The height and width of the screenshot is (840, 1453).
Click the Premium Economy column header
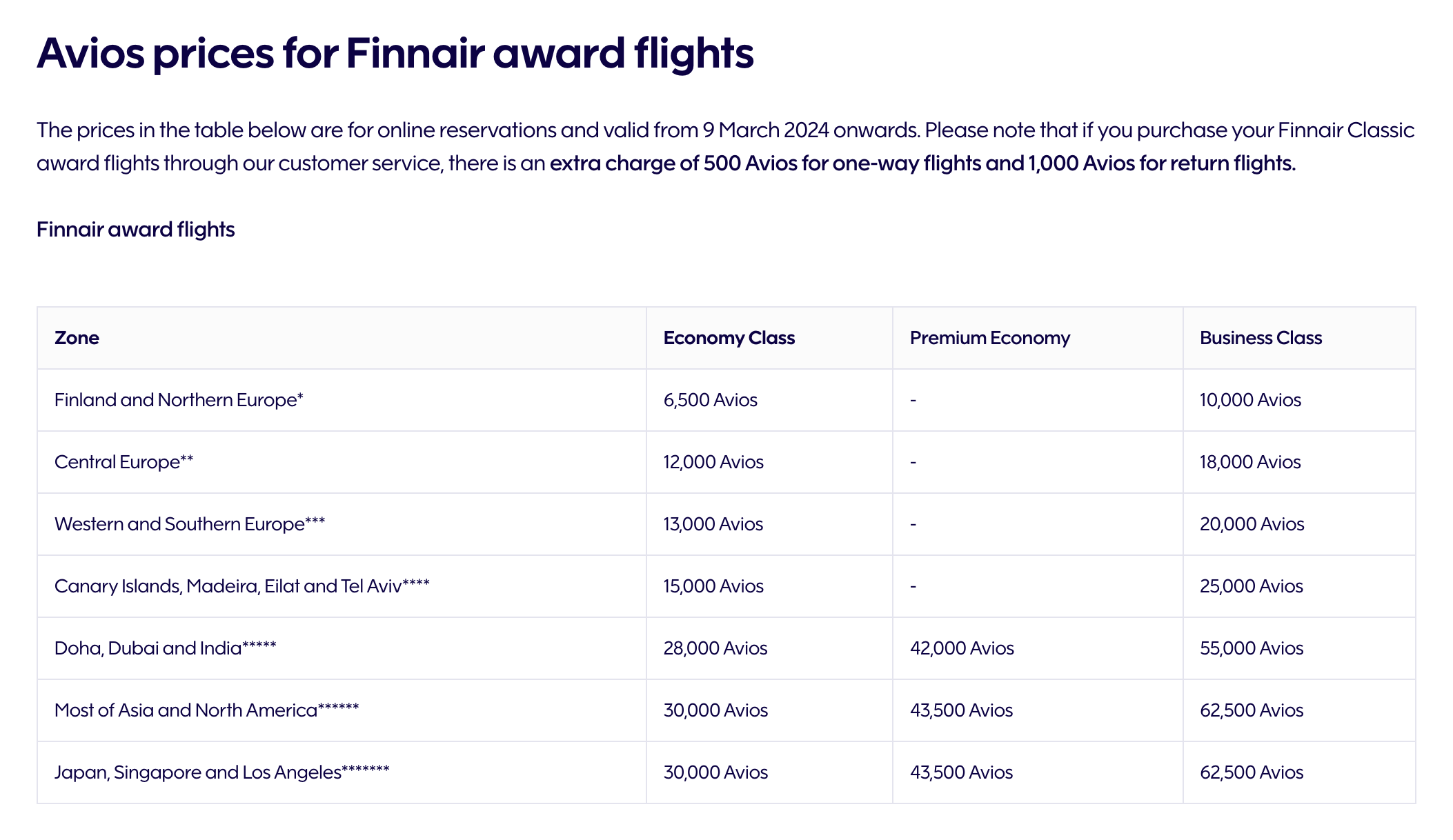[x=989, y=338]
